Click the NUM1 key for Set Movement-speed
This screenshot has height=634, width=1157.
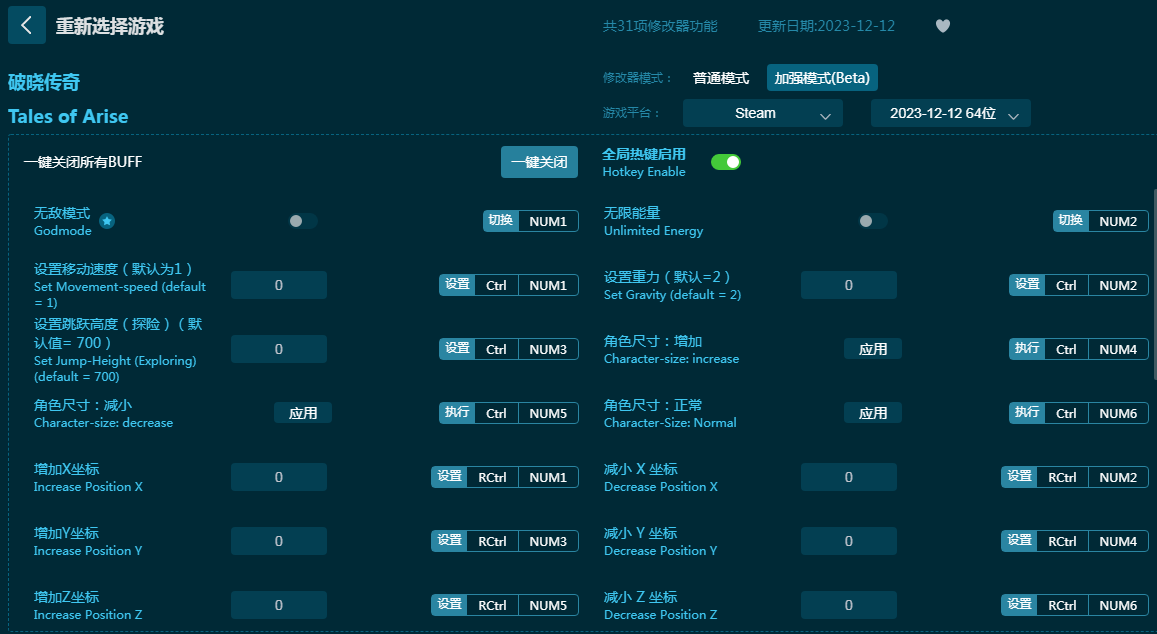pos(548,286)
